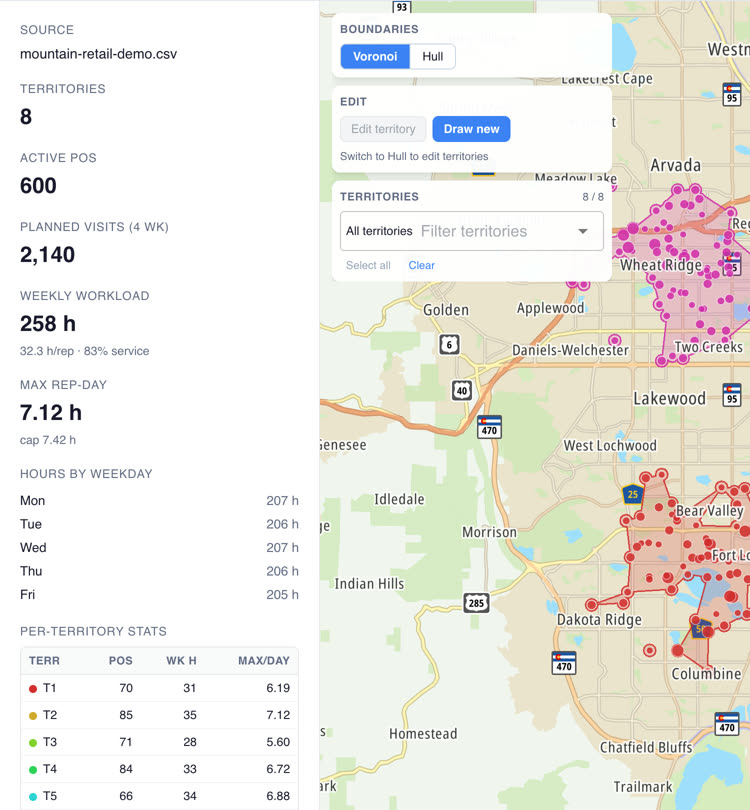Click the route 93 shield at map top
This screenshot has width=750, height=810.
[402, 7]
